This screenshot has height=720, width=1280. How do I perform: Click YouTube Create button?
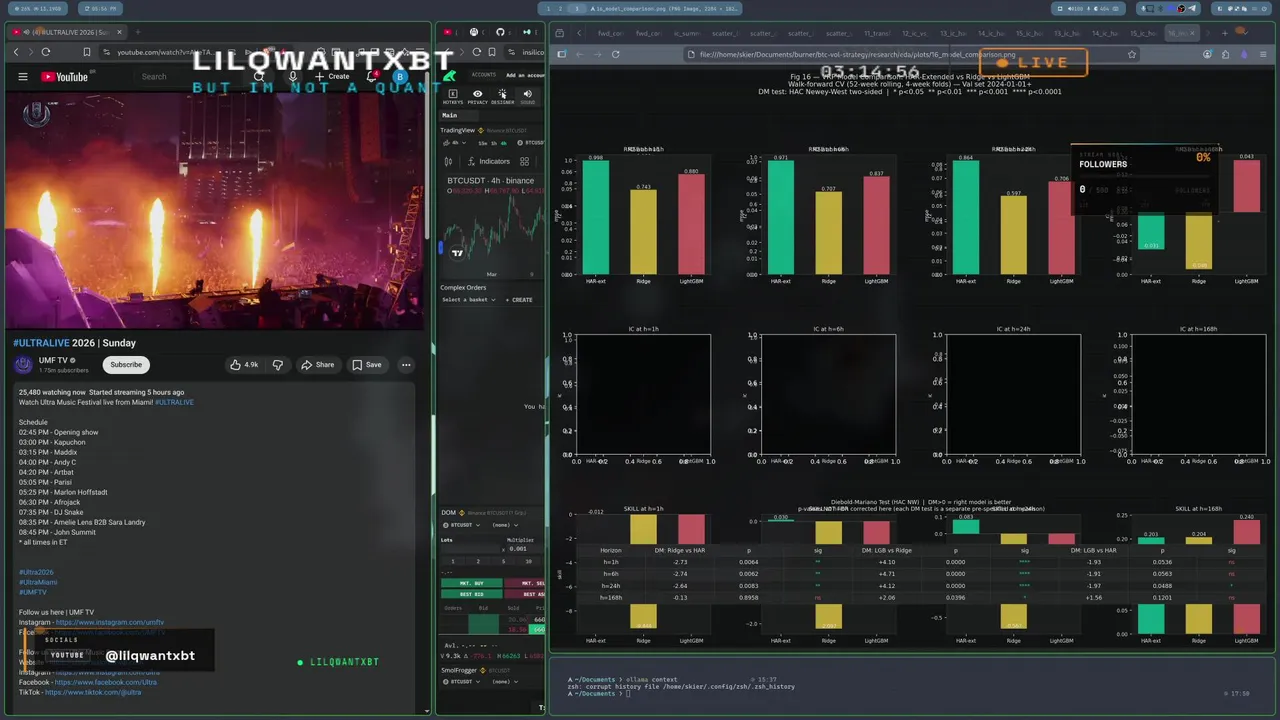[333, 76]
